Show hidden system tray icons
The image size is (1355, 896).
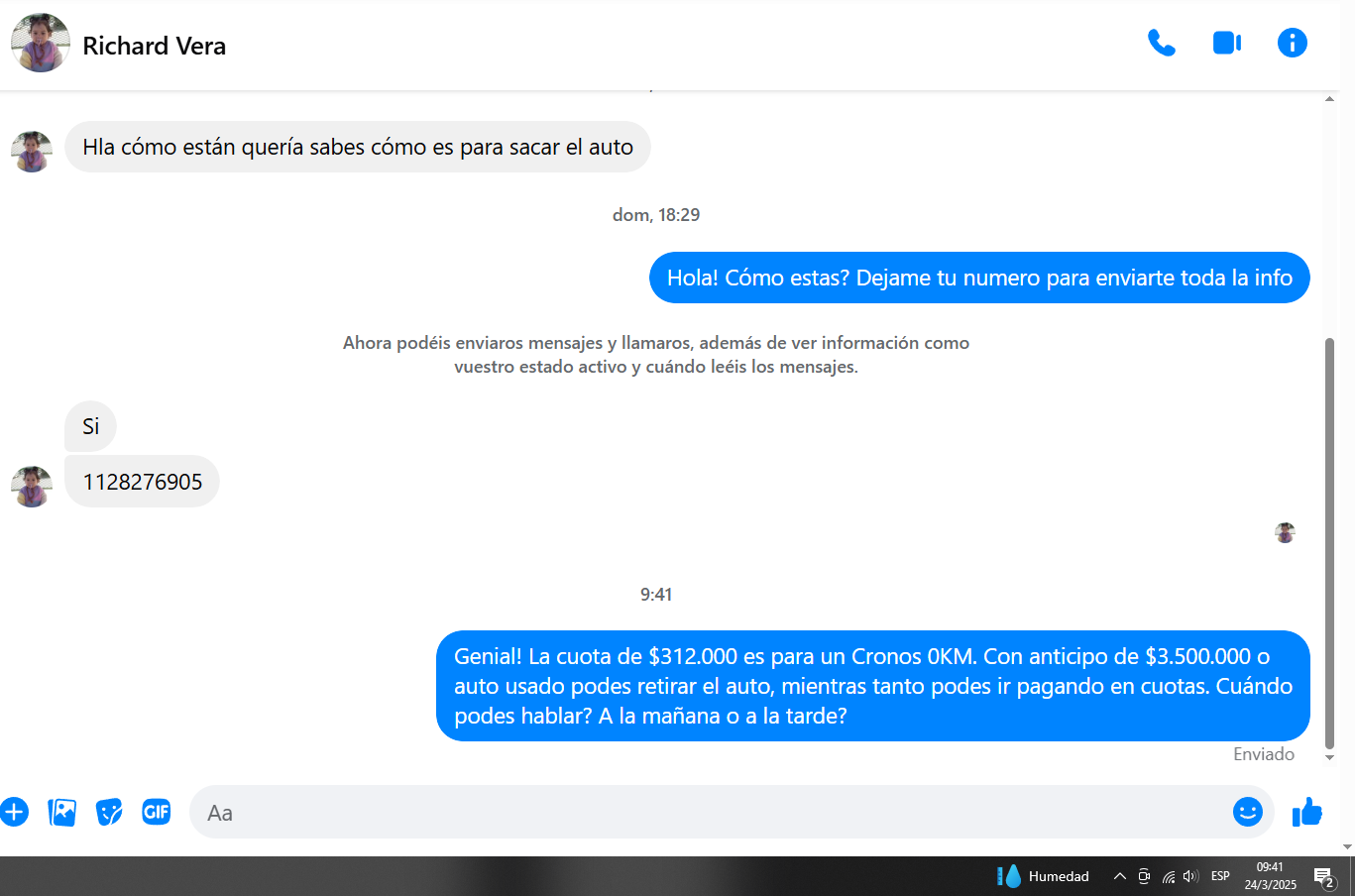(x=1120, y=876)
